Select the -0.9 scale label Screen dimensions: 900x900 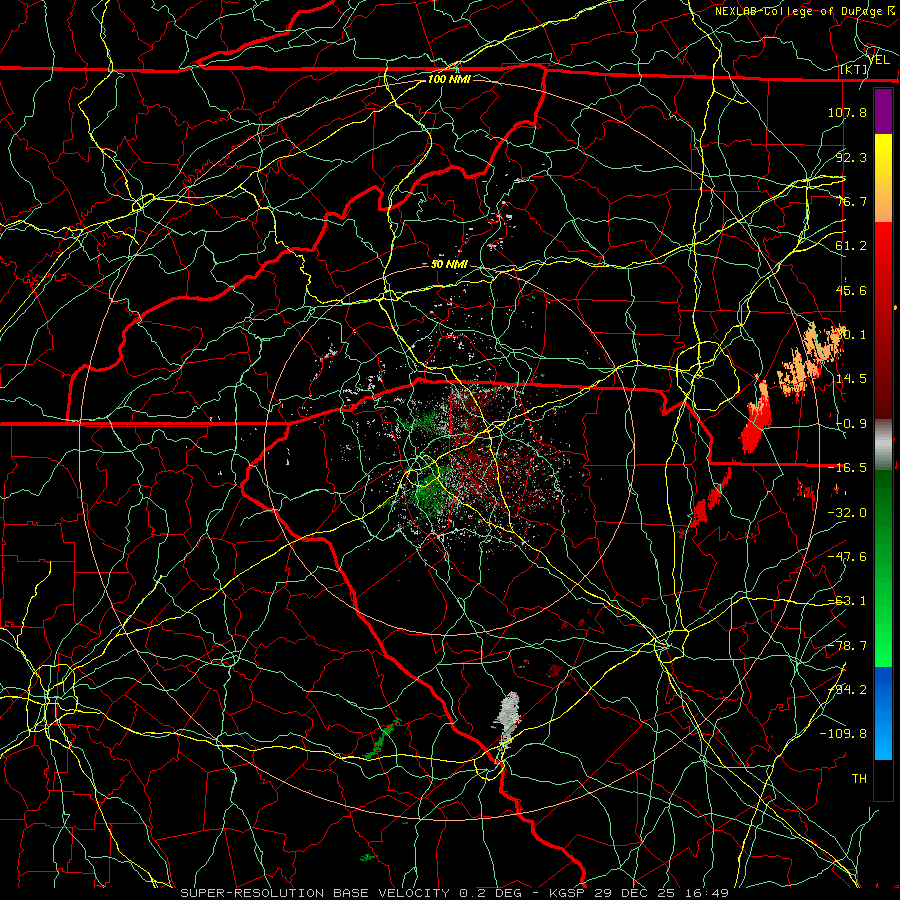pos(851,424)
